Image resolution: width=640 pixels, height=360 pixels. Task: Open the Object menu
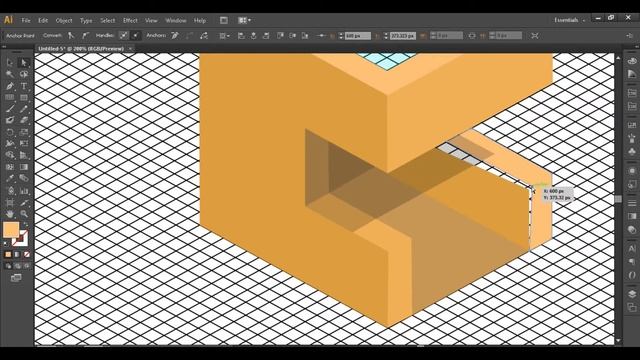[x=64, y=20]
